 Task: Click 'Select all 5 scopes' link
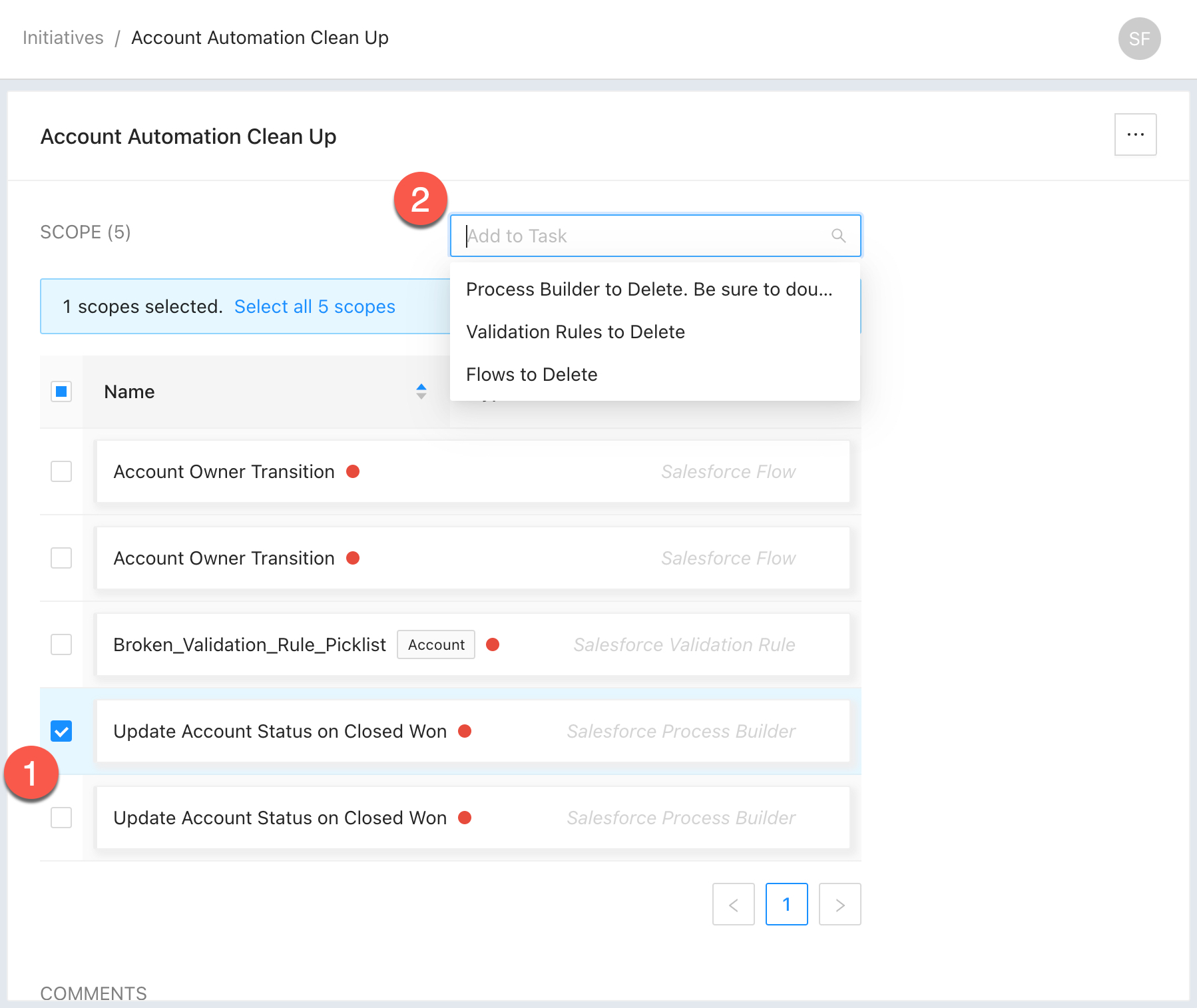coord(314,307)
